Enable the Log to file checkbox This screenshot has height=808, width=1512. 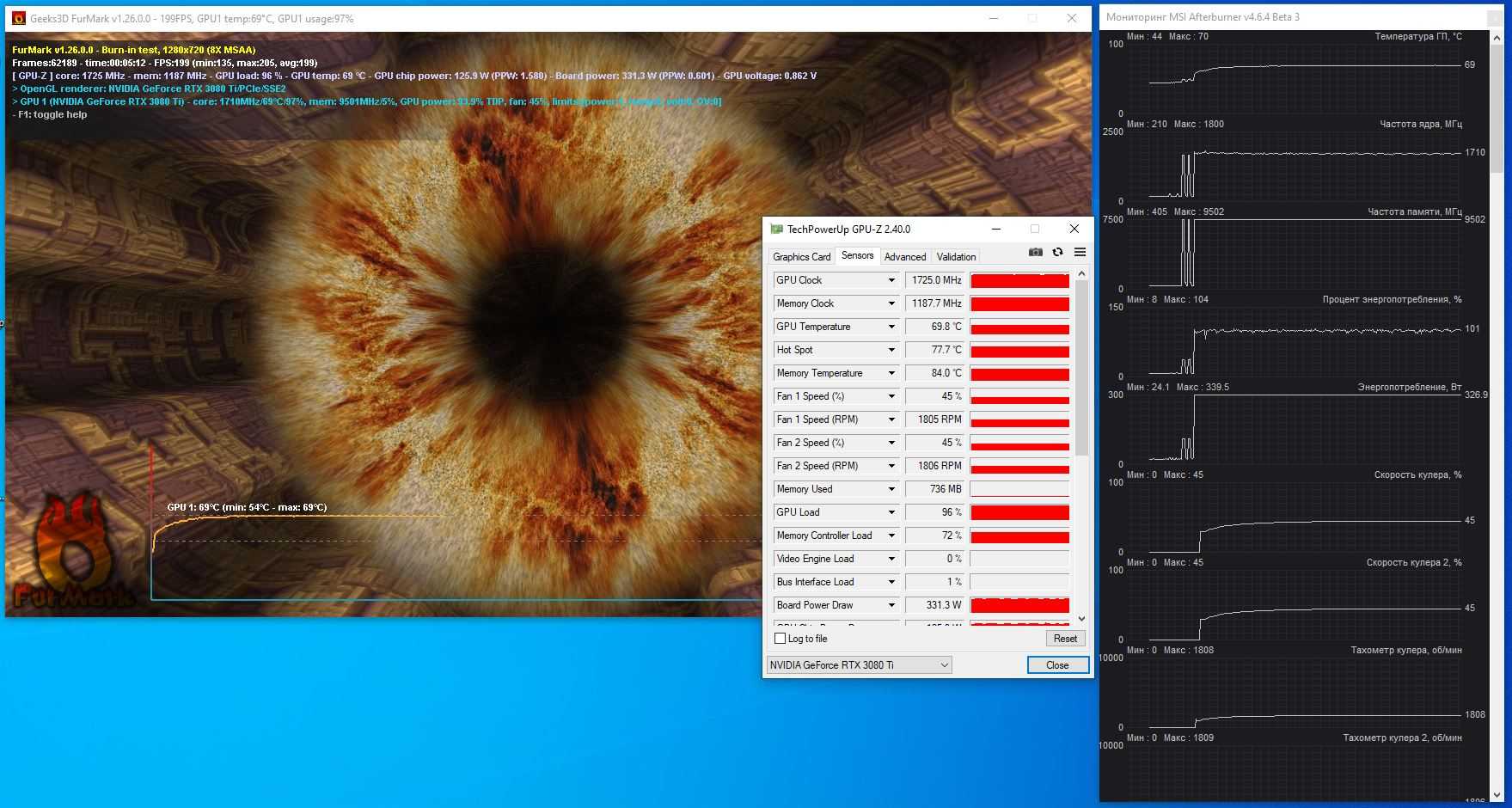tap(780, 639)
